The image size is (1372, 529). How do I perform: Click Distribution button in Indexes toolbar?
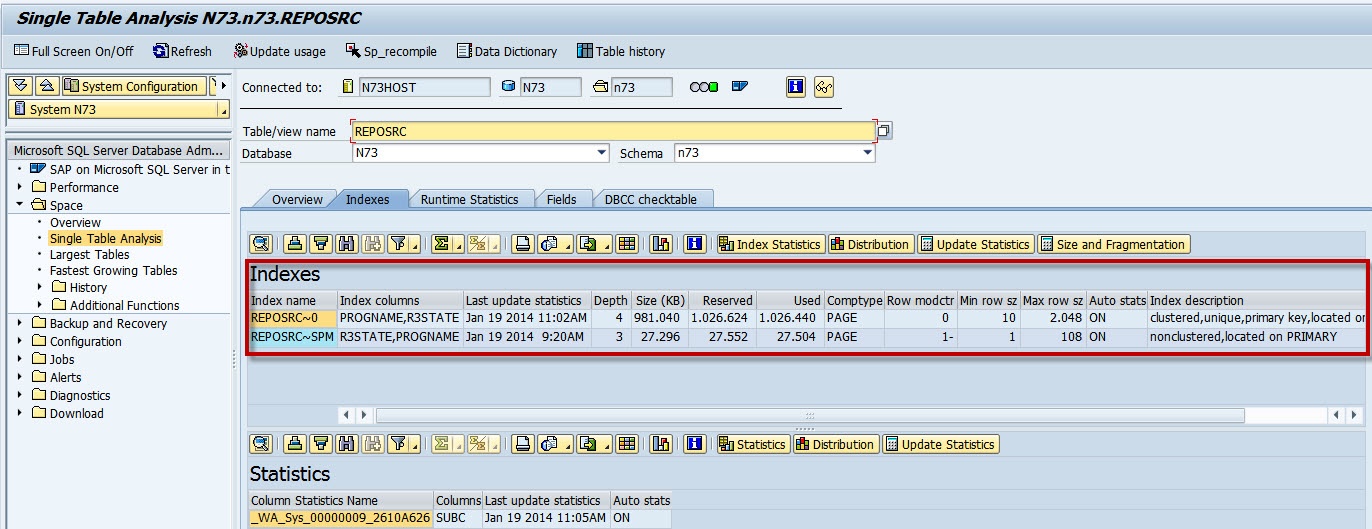[x=870, y=244]
